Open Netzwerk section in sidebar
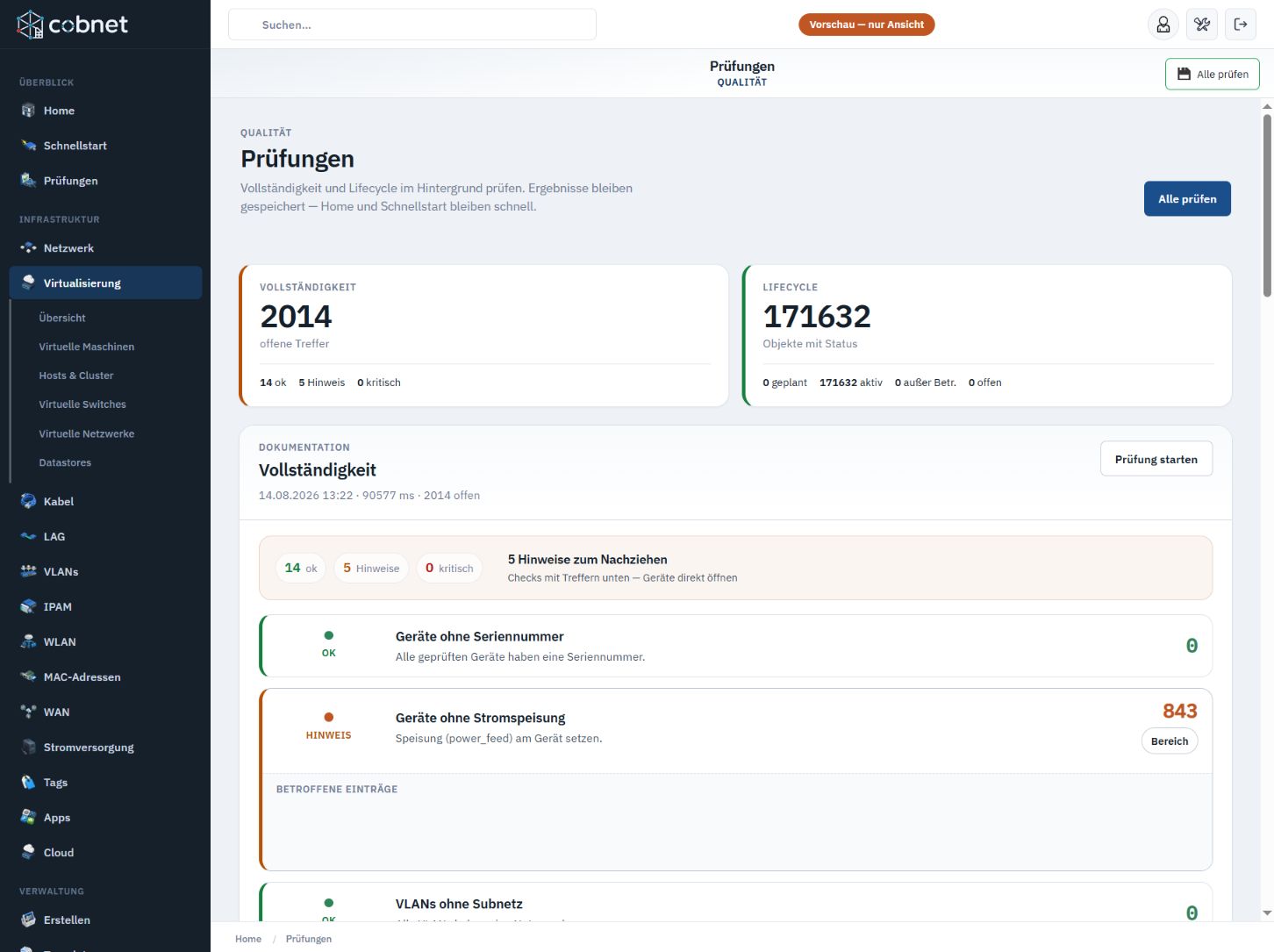This screenshot has height=952, width=1274. tap(105, 248)
